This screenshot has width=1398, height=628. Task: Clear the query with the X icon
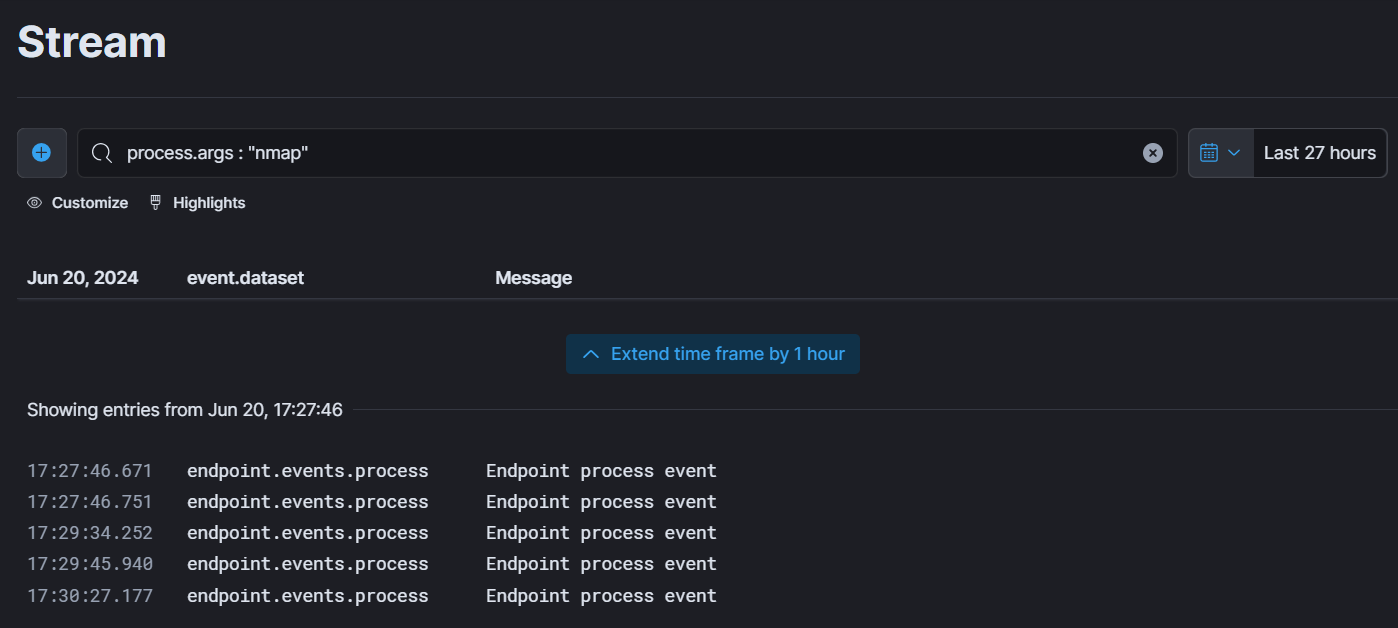coord(1153,153)
